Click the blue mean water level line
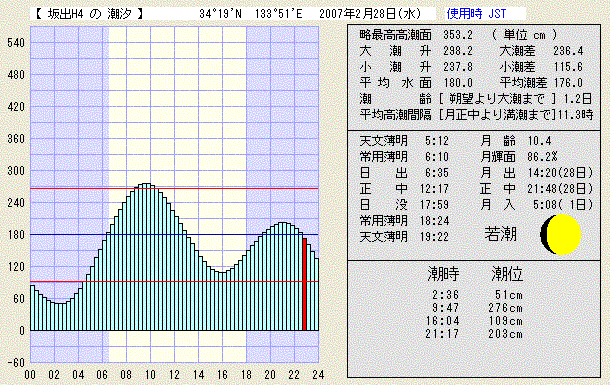Screen dimensions: 610x385 pyautogui.click(x=174, y=234)
